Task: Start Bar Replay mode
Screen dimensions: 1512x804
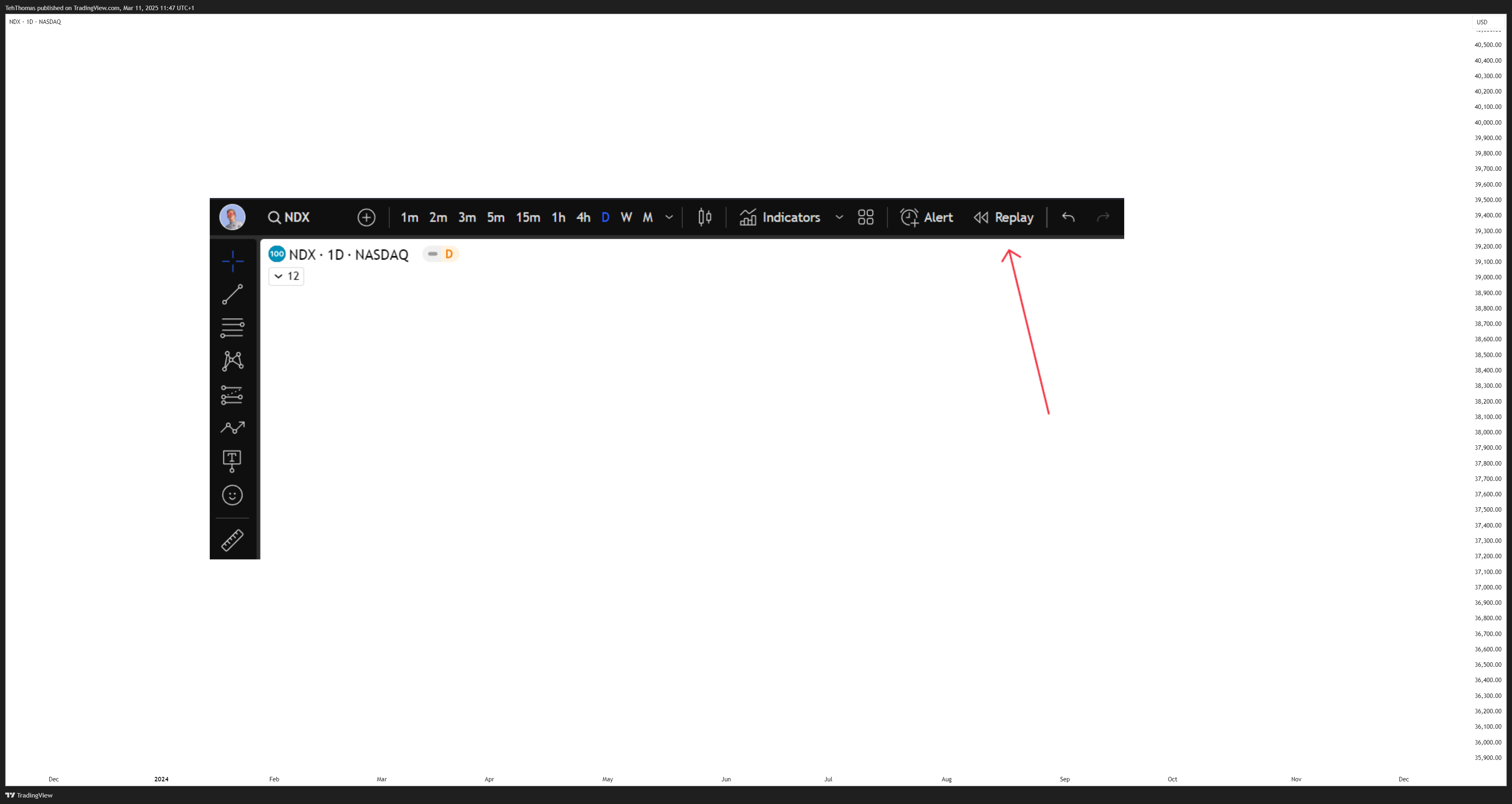Action: click(x=1003, y=218)
